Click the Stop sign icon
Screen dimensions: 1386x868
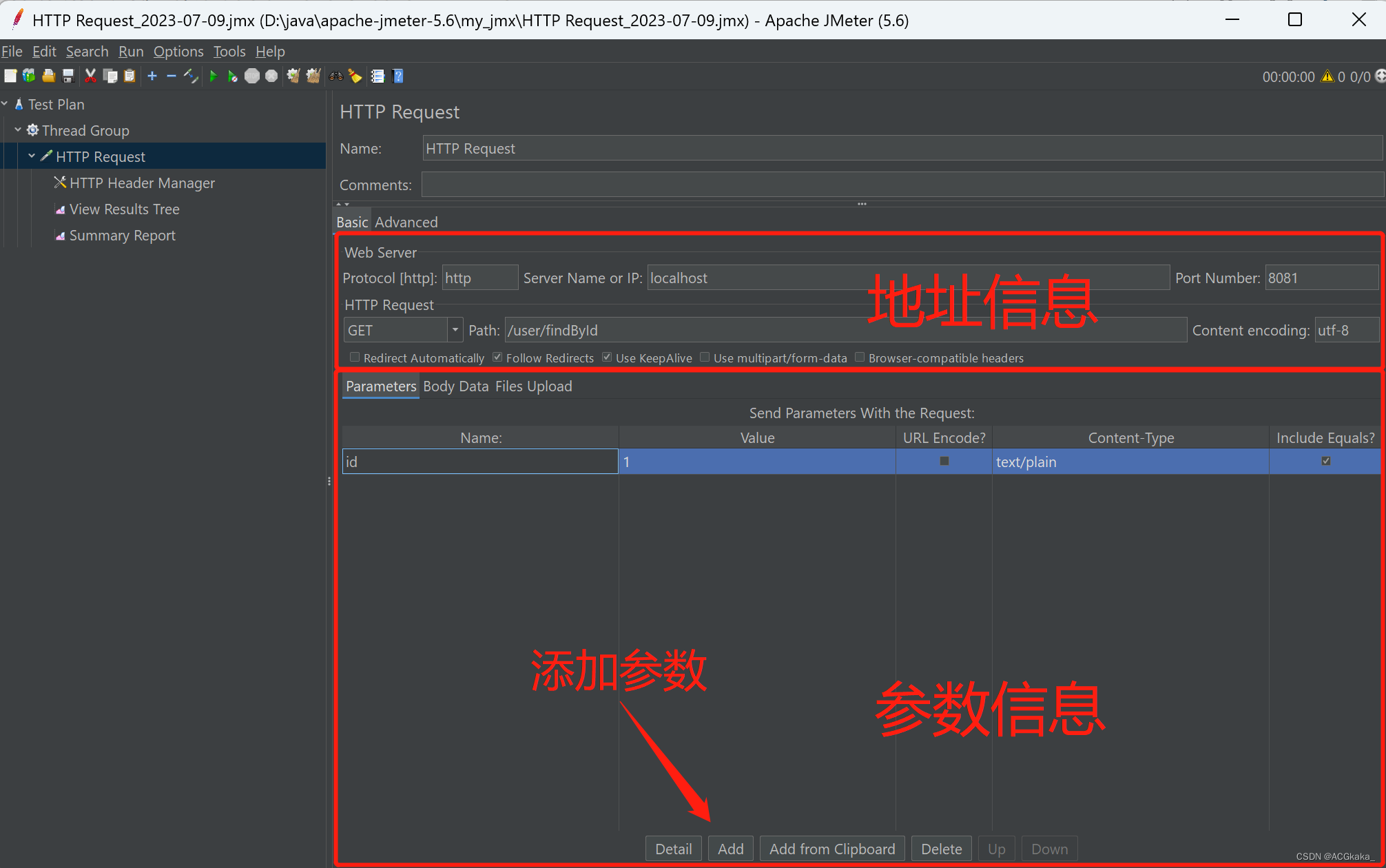tap(252, 76)
